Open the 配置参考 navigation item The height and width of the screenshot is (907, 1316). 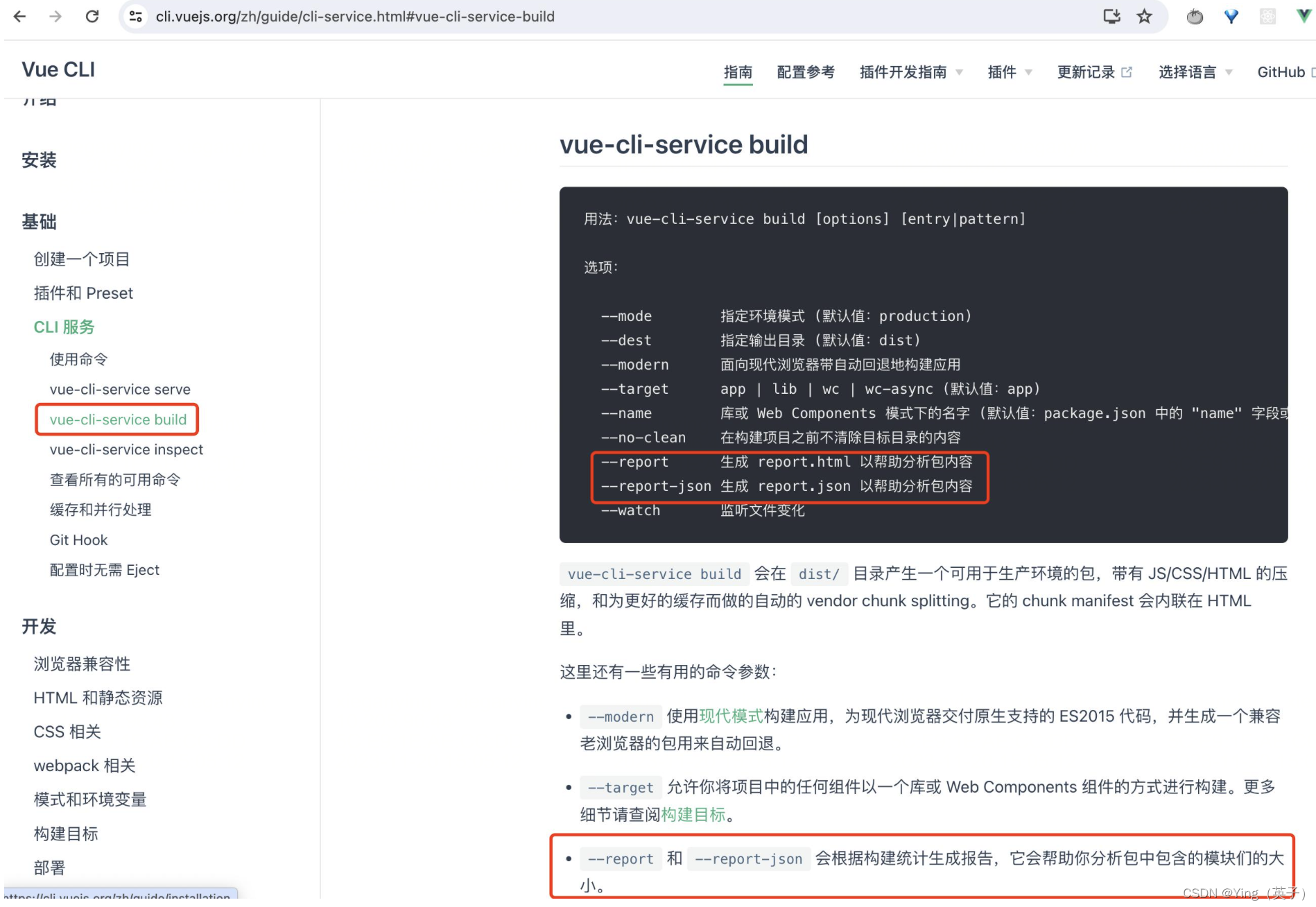pyautogui.click(x=806, y=72)
